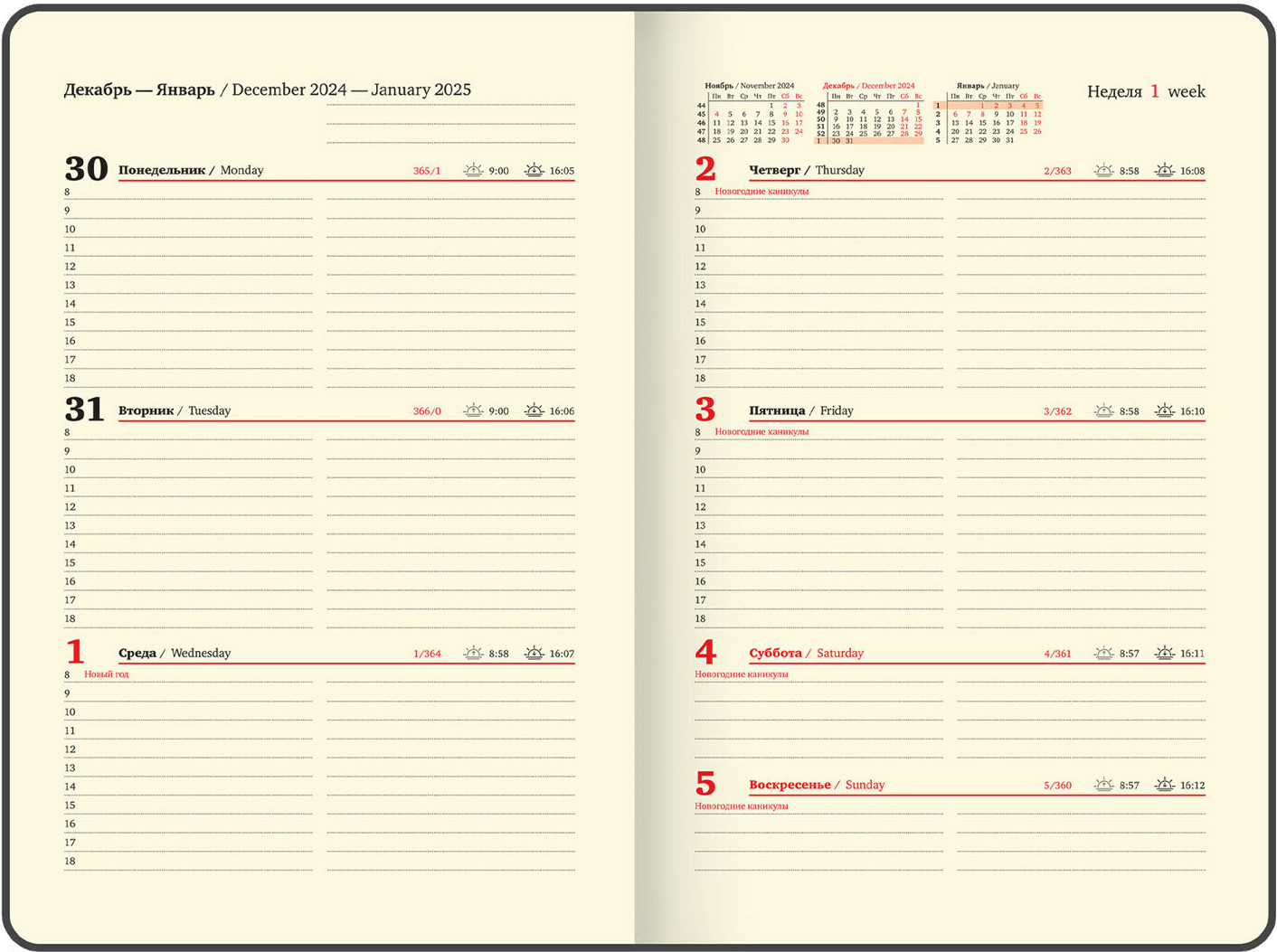Select the December 2024 mini calendar title
Image resolution: width=1277 pixels, height=952 pixels.
868,86
